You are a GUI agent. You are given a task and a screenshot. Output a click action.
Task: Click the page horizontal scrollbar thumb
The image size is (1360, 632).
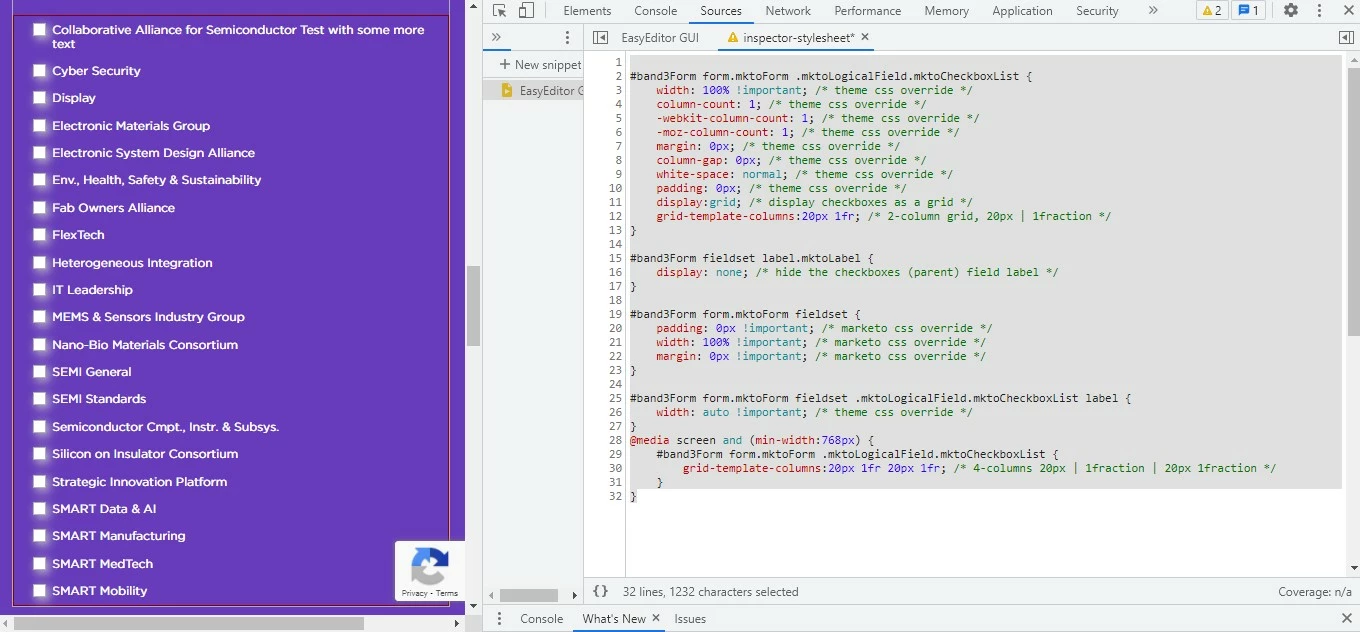click(188, 624)
